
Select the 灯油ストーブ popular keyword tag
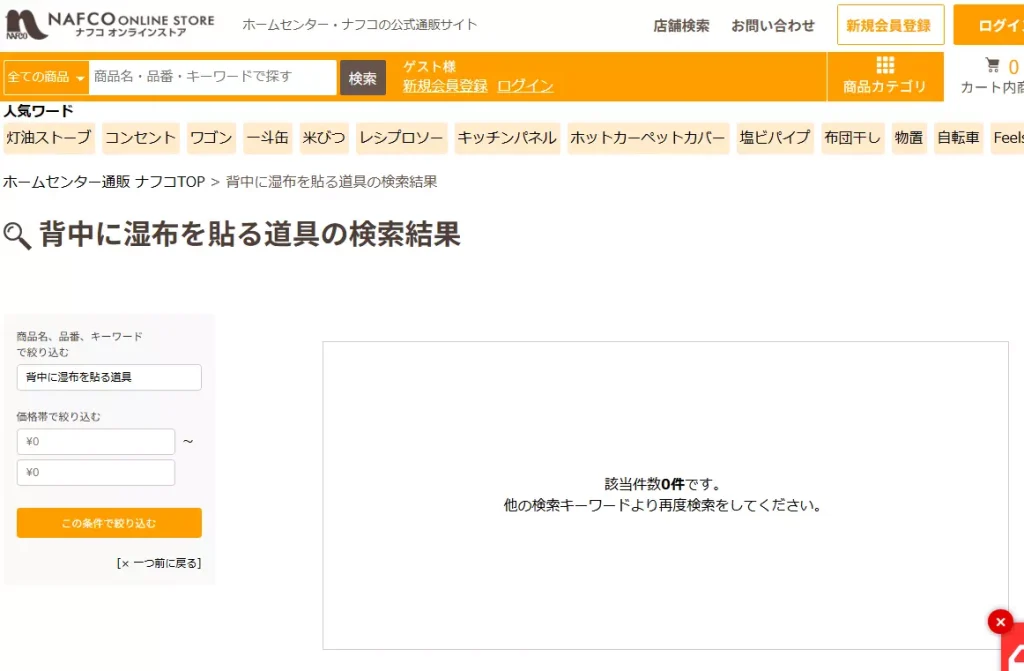pos(48,138)
